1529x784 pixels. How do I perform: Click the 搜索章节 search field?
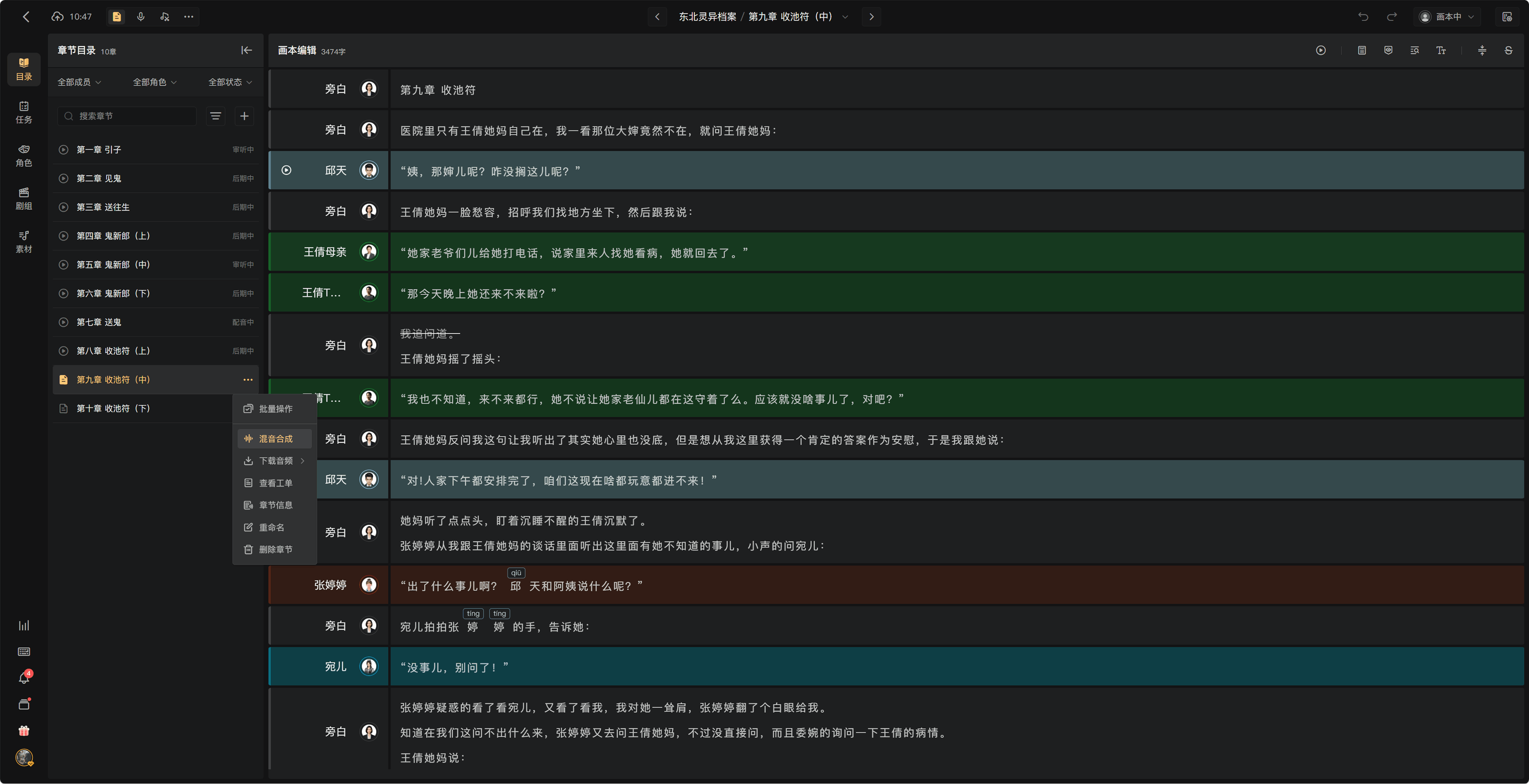point(127,116)
